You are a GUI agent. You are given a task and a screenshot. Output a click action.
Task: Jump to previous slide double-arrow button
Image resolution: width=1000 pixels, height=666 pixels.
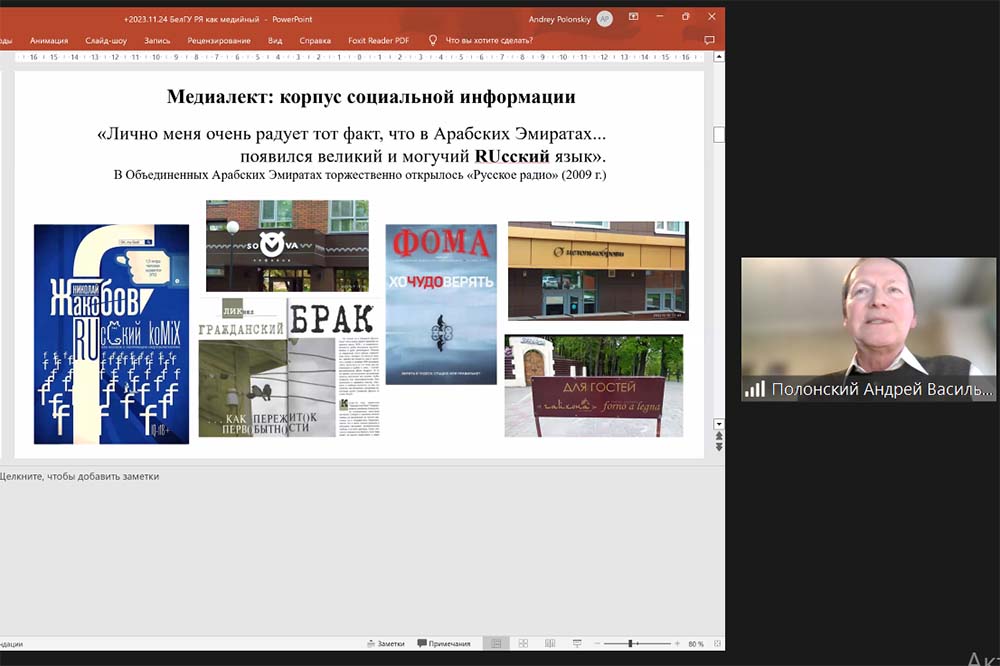click(718, 436)
